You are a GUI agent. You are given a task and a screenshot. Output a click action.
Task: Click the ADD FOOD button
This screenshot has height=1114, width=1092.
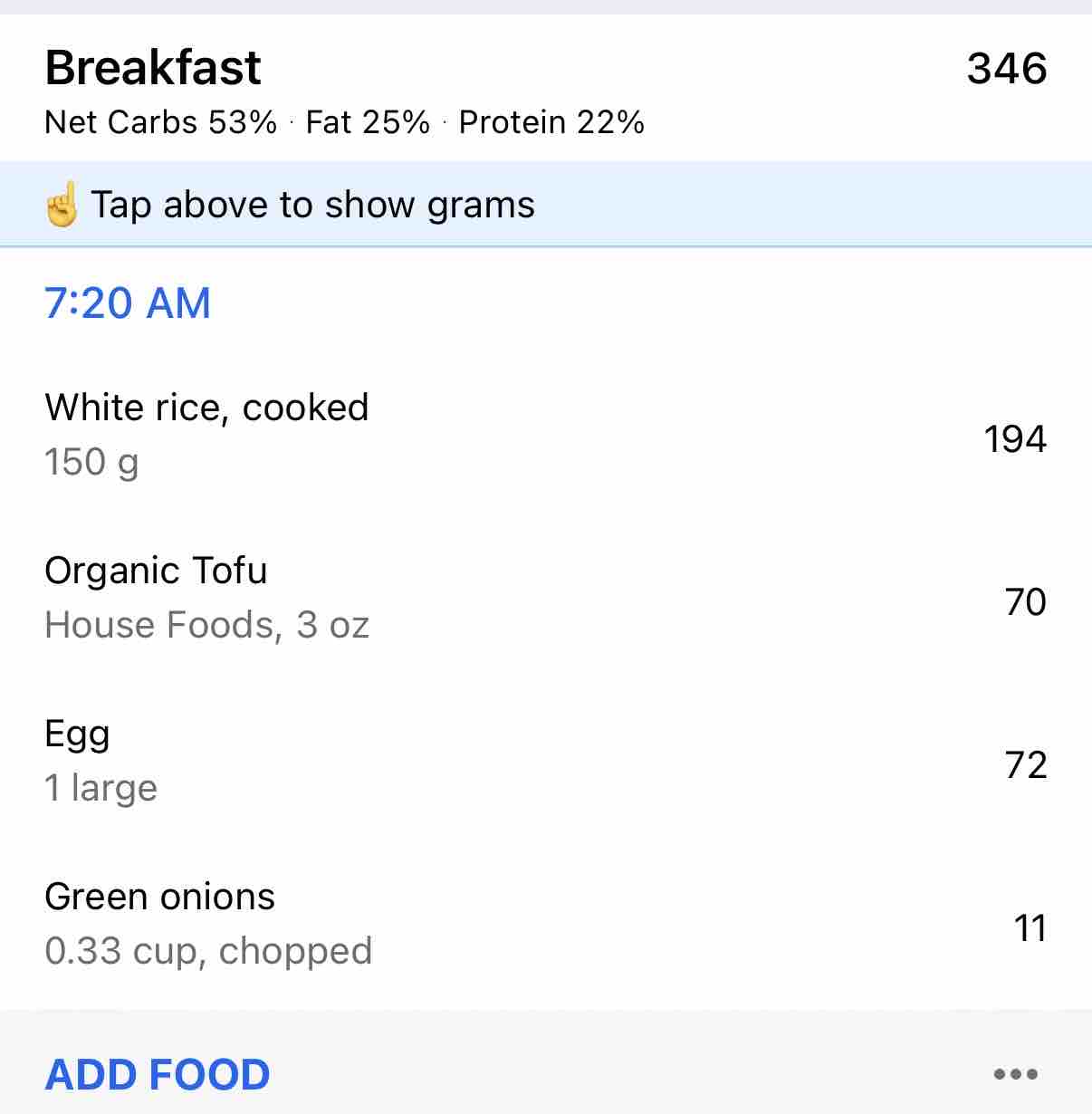(x=158, y=1075)
